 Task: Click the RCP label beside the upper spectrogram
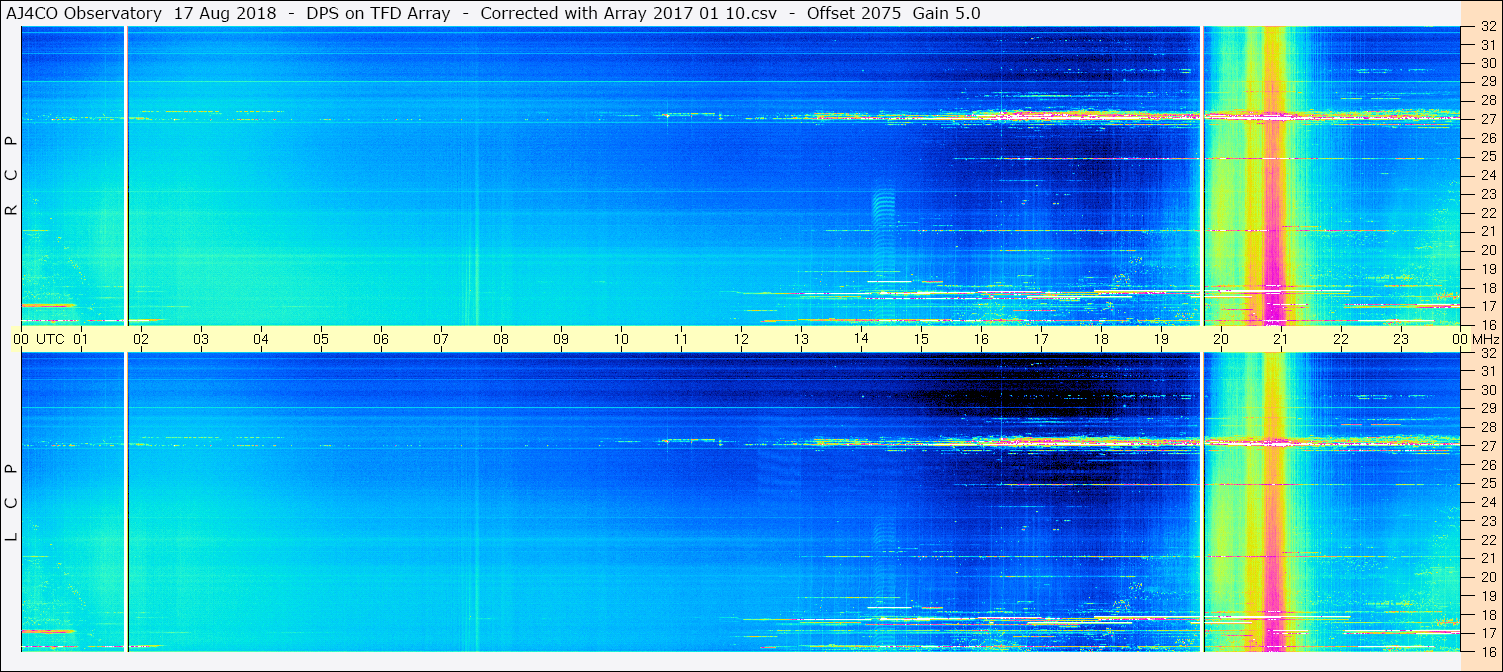point(11,177)
